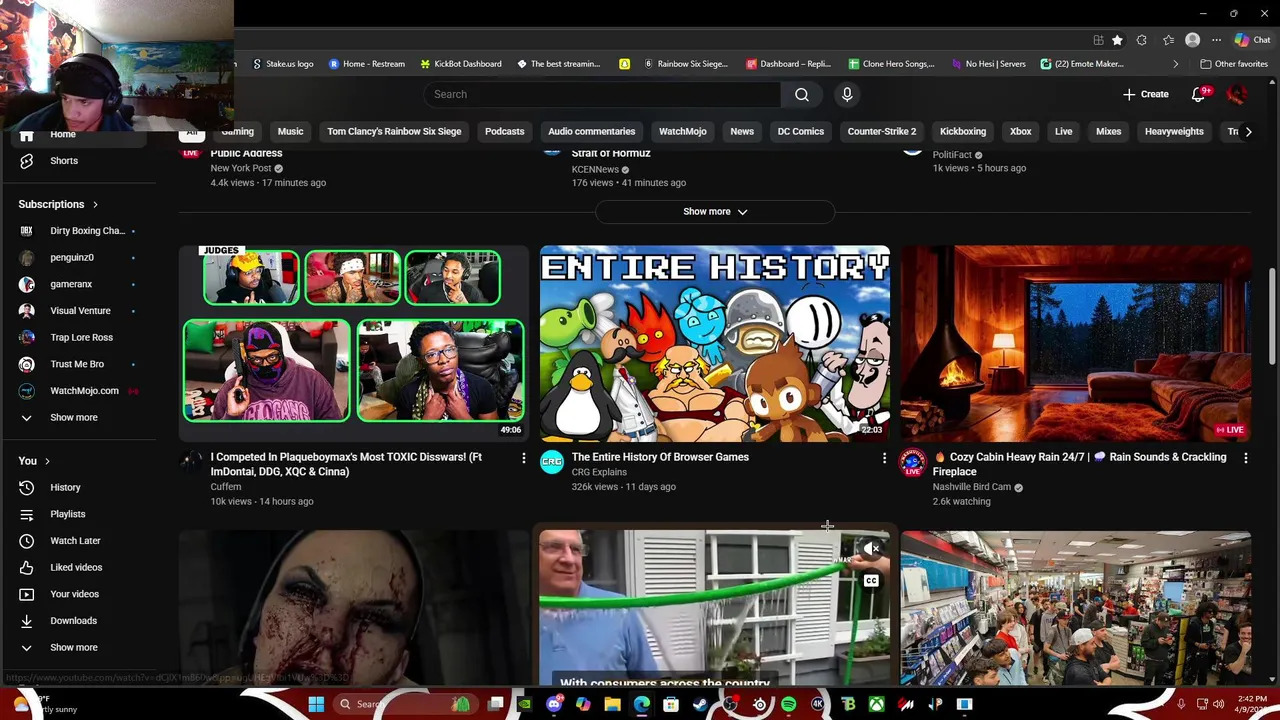Viewport: 1280px width, 720px height.
Task: Open Watch Later in sidebar
Action: [x=75, y=541]
